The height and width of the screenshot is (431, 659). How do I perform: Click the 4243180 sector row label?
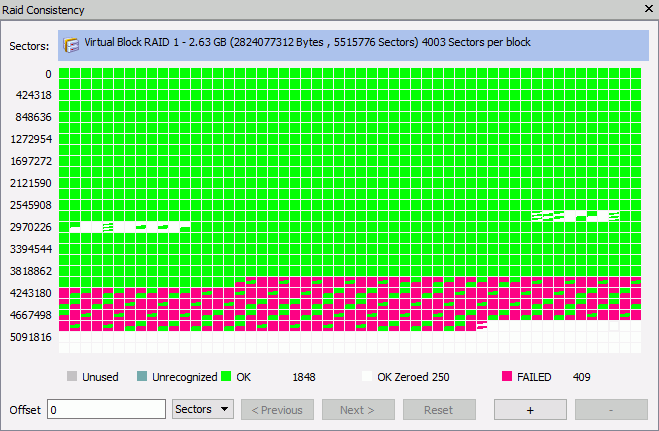click(30, 293)
